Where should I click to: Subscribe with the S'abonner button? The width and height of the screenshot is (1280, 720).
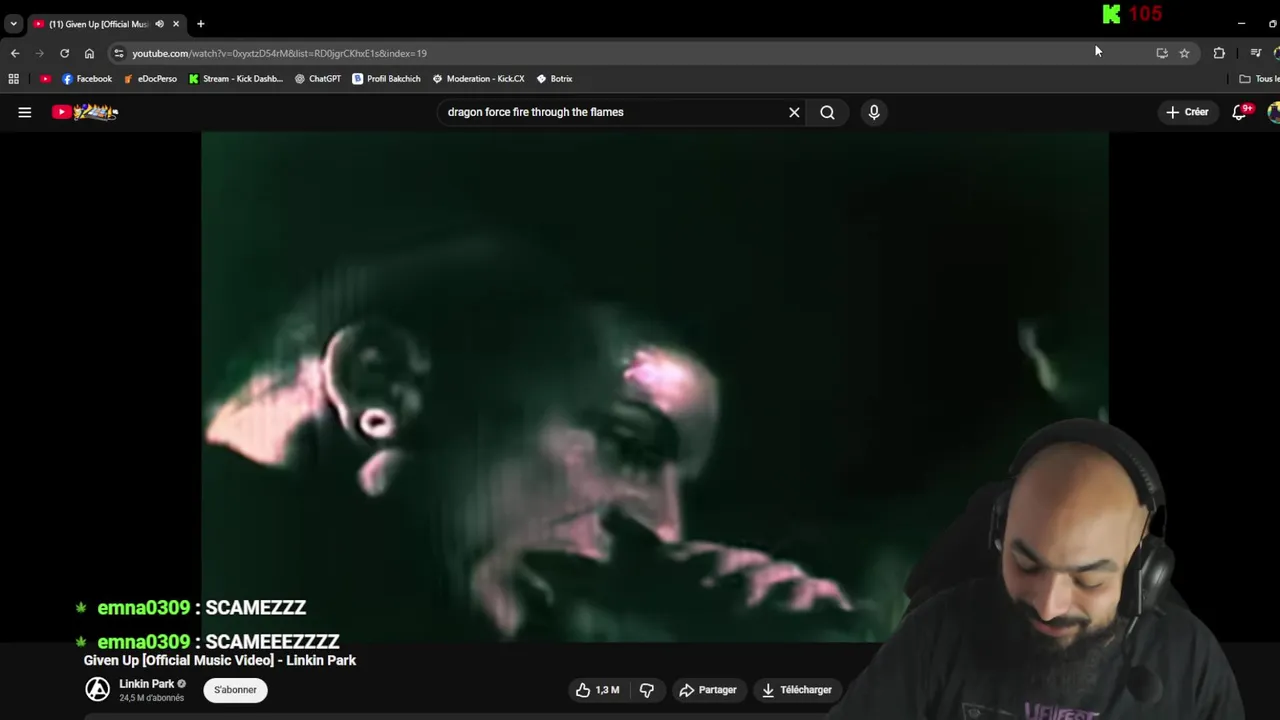[235, 689]
